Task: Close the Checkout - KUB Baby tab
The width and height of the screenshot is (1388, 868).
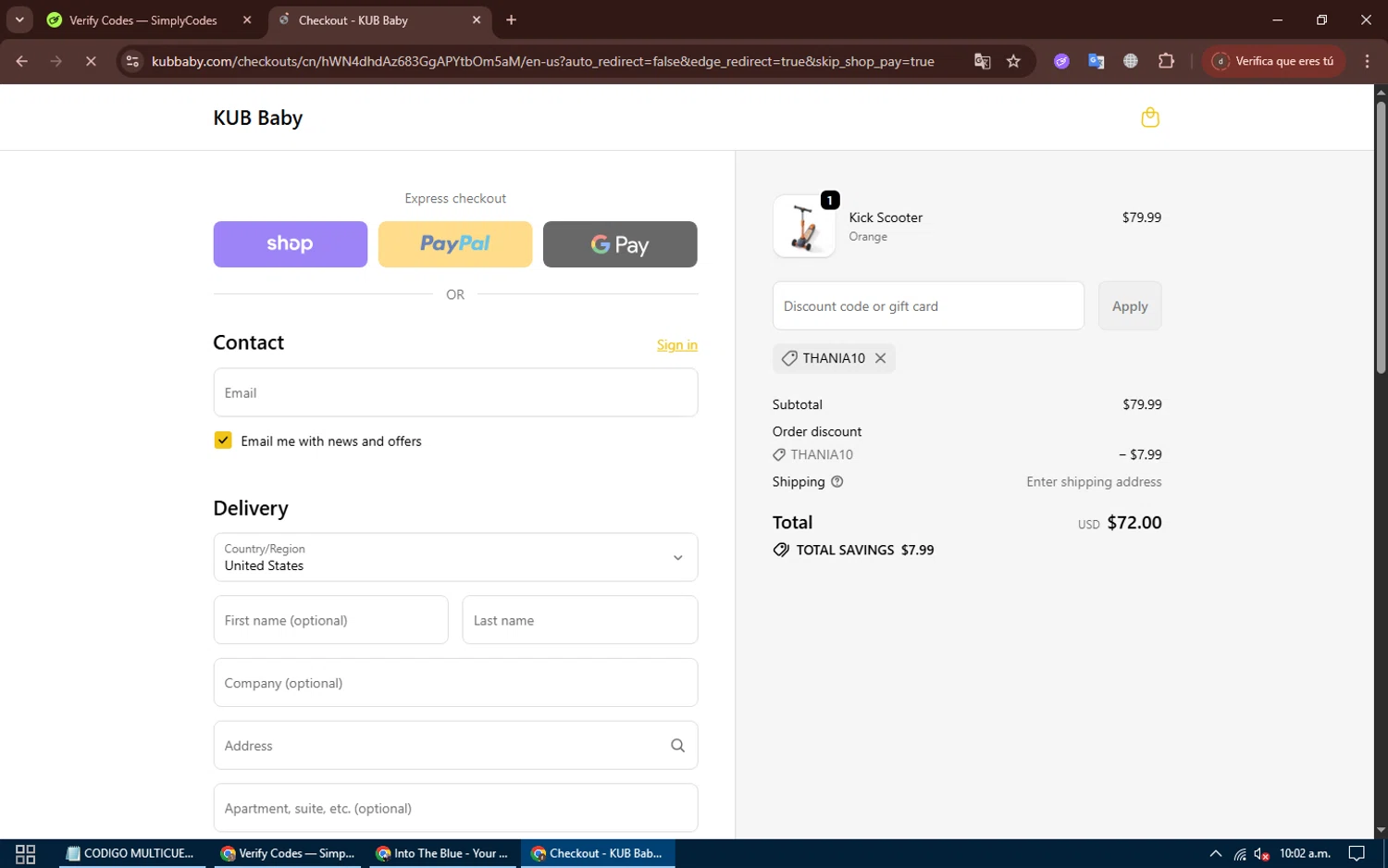Action: [477, 20]
